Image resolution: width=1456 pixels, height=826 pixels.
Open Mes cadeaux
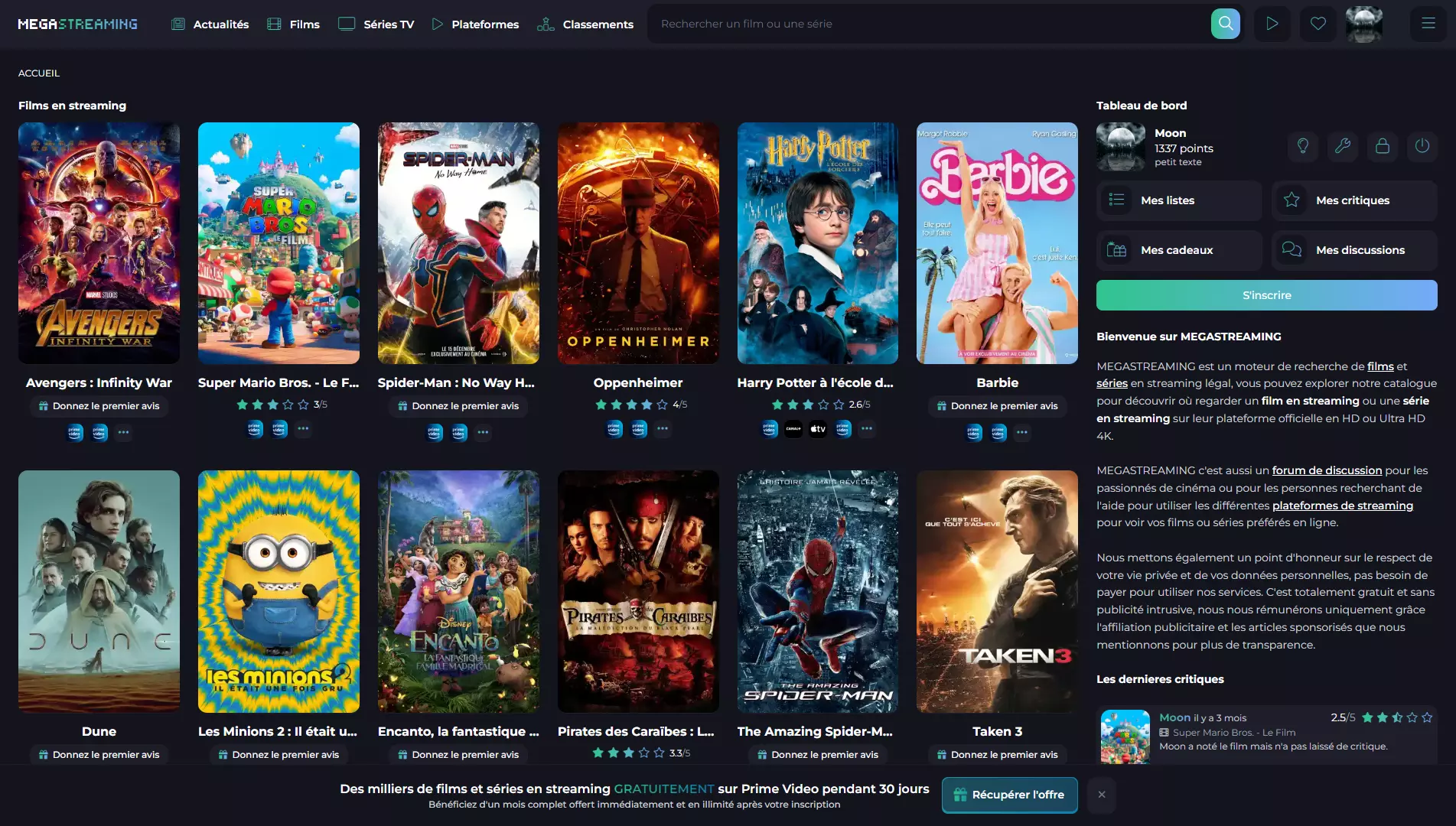1178,250
